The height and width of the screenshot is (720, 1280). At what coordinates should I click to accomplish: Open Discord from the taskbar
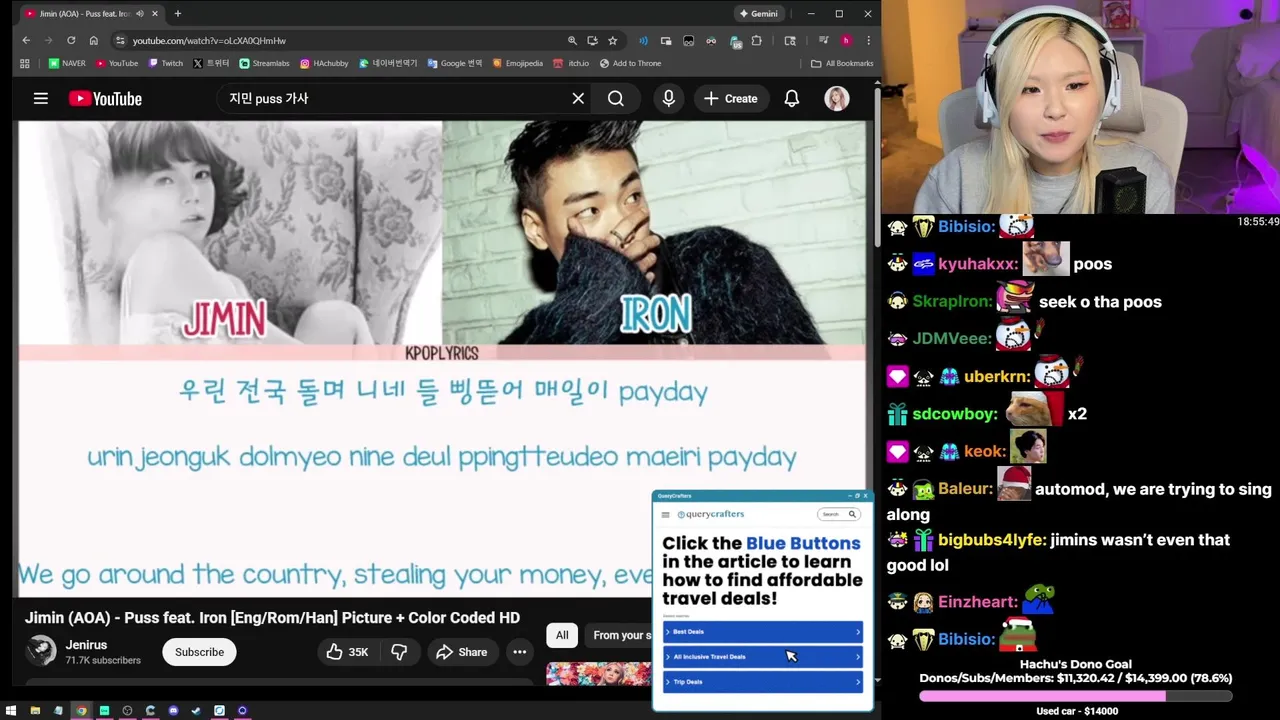coord(173,711)
